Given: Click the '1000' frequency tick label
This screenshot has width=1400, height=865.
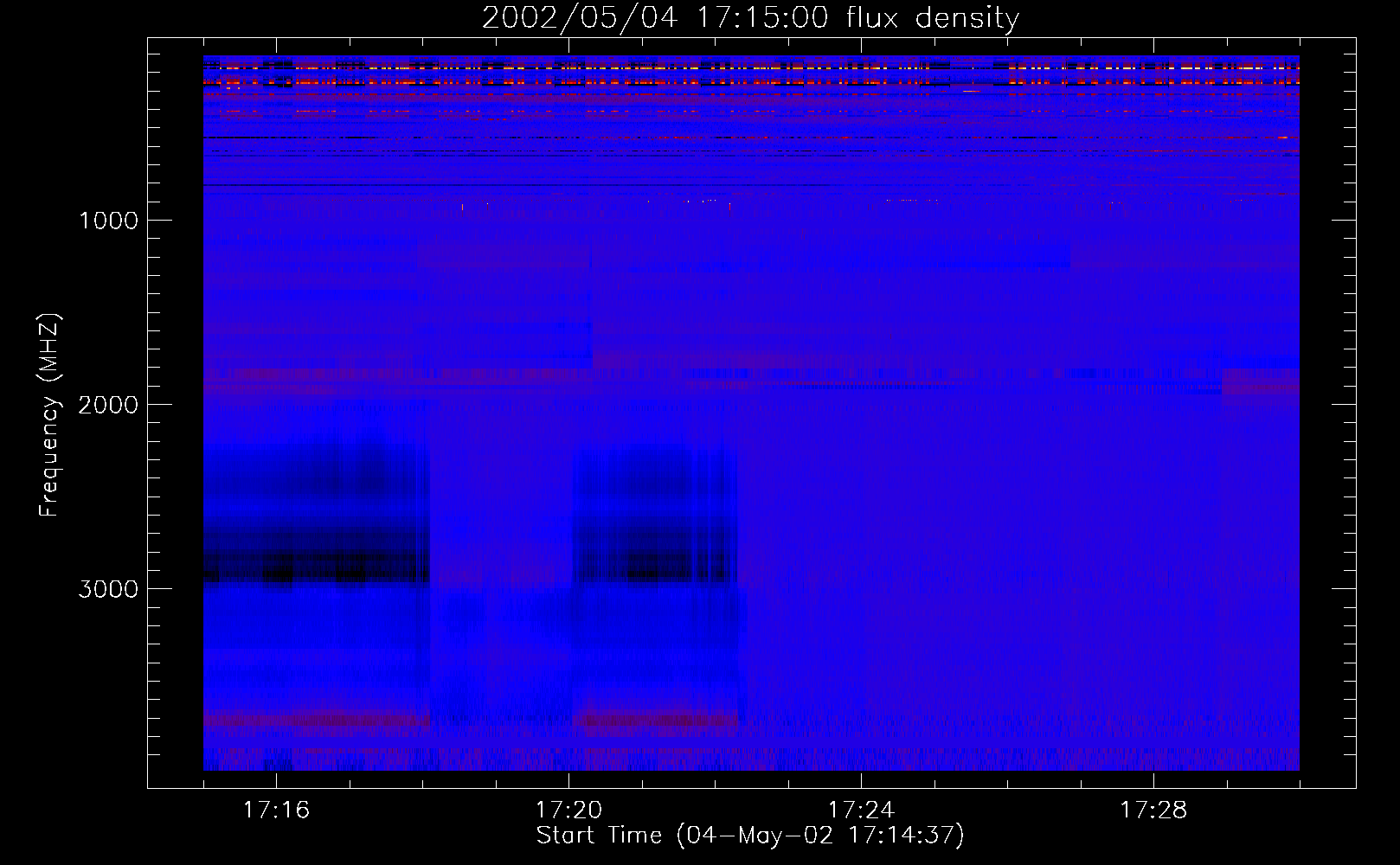Looking at the screenshot, I should point(108,221).
